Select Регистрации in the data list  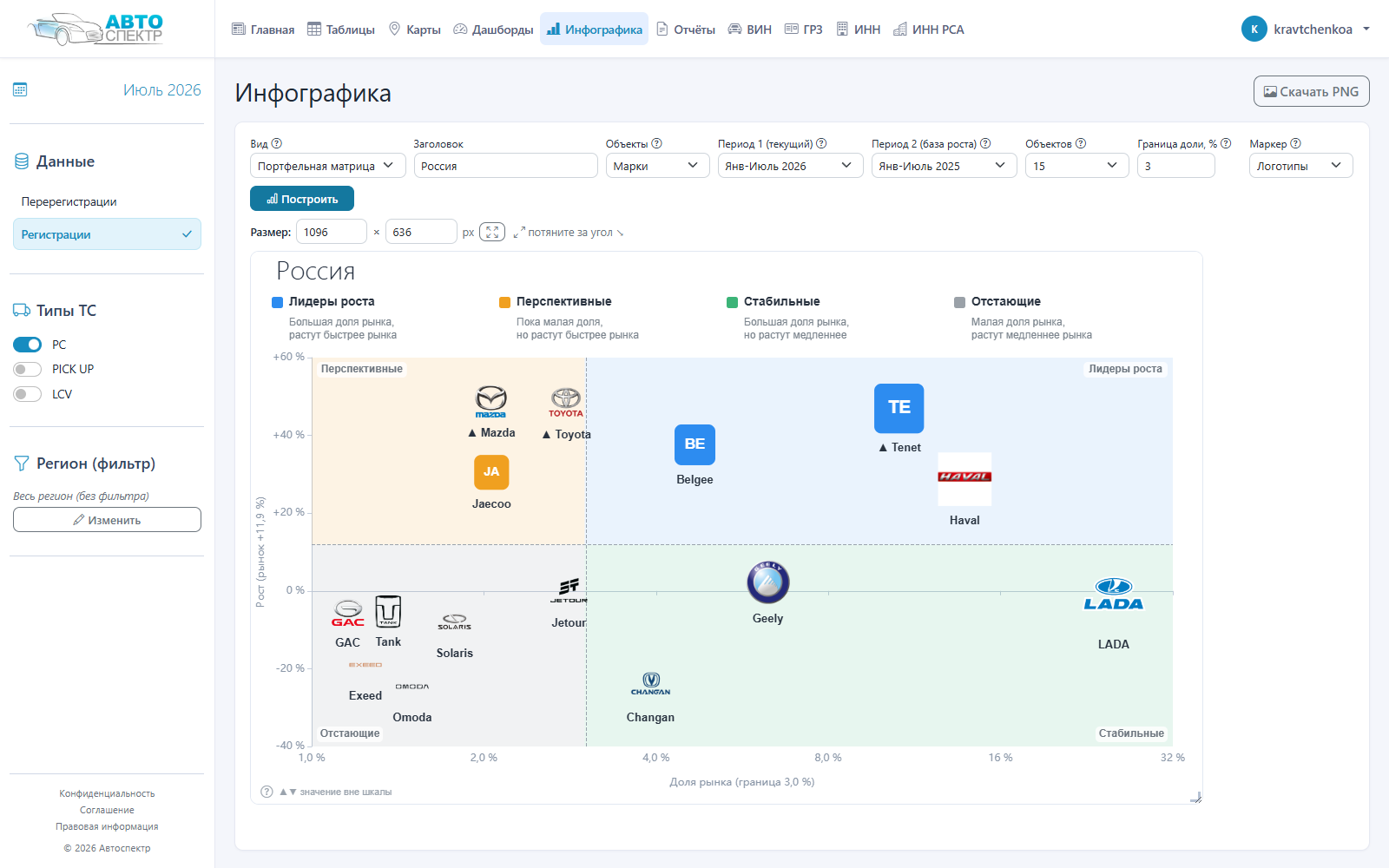107,234
